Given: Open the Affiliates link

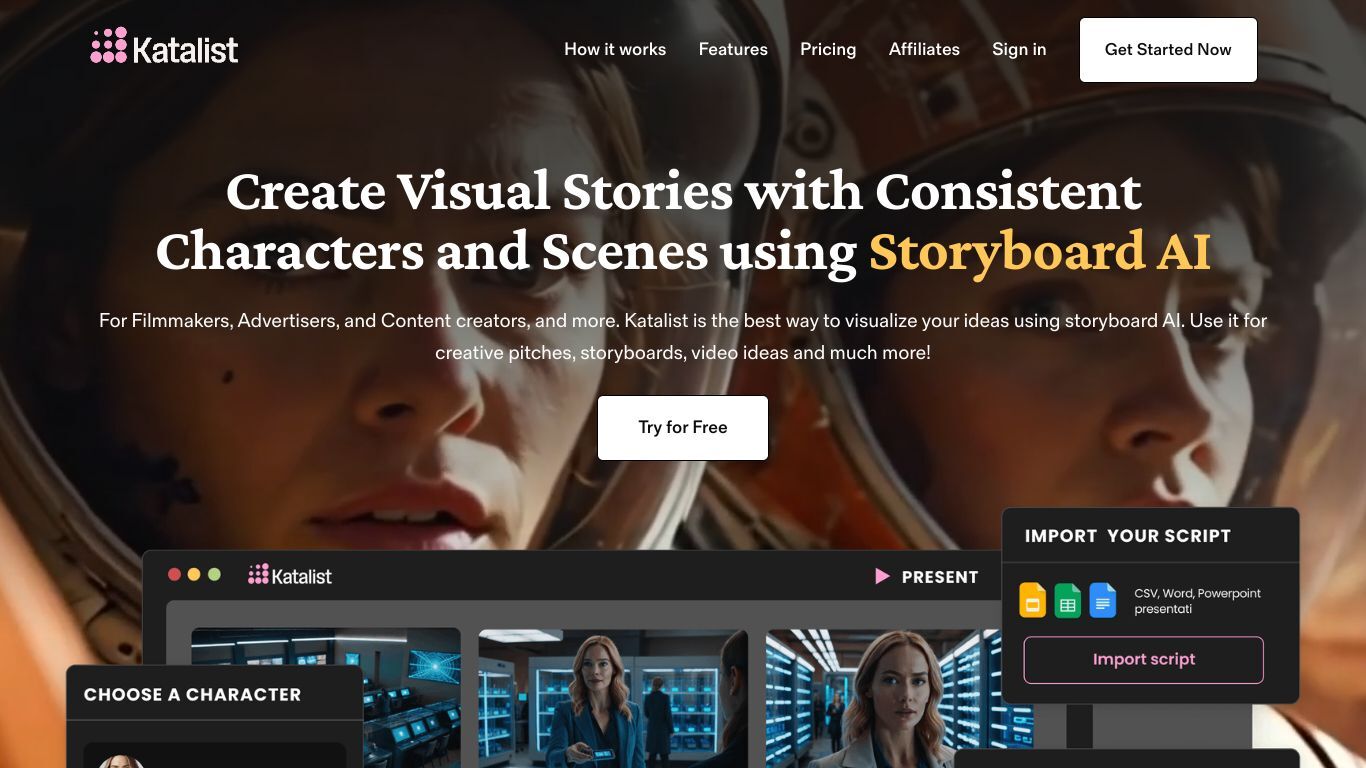Looking at the screenshot, I should [x=924, y=49].
